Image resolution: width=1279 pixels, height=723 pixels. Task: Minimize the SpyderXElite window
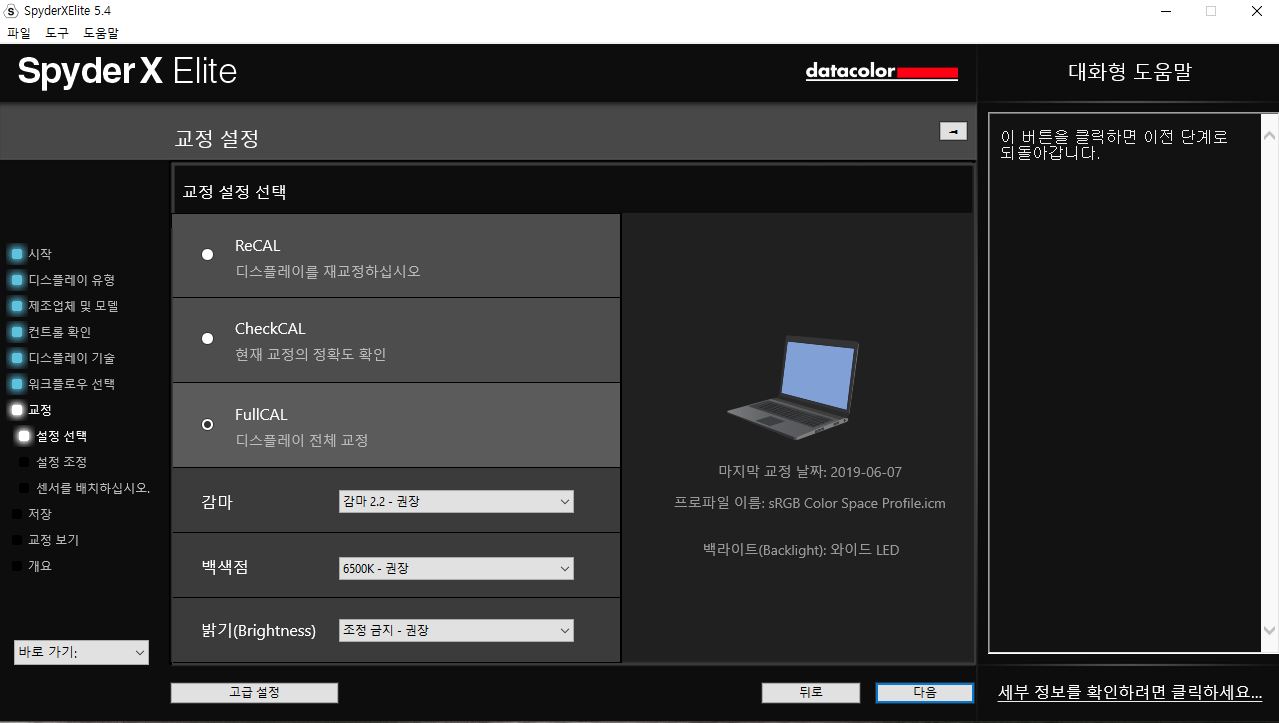pos(1166,11)
